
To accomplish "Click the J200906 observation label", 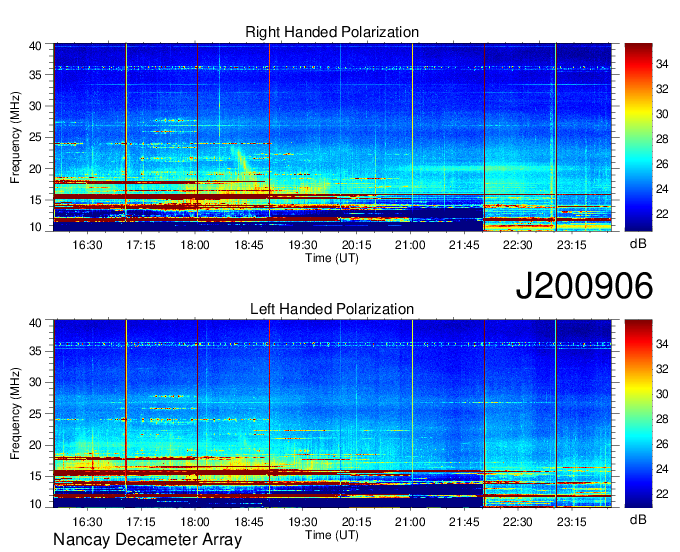I will click(x=584, y=285).
